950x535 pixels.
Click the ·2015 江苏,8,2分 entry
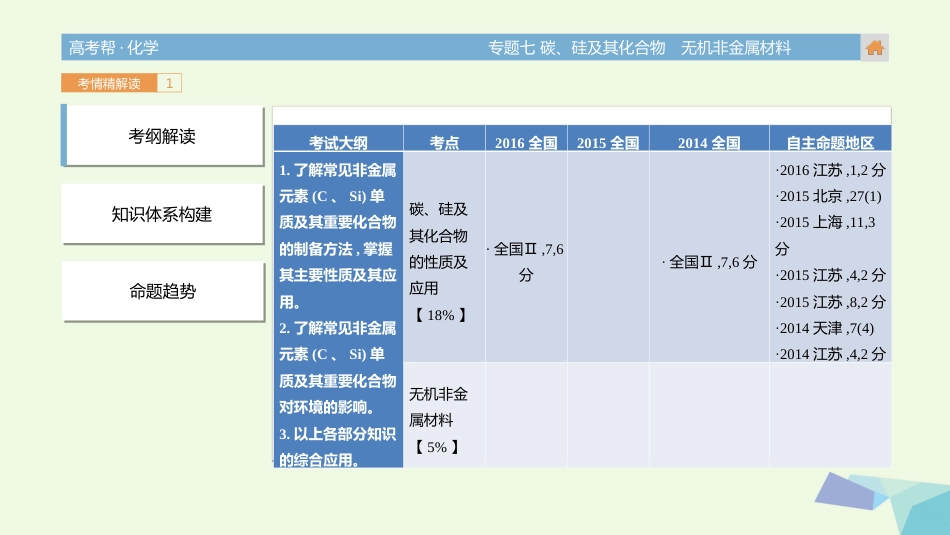pyautogui.click(x=830, y=302)
